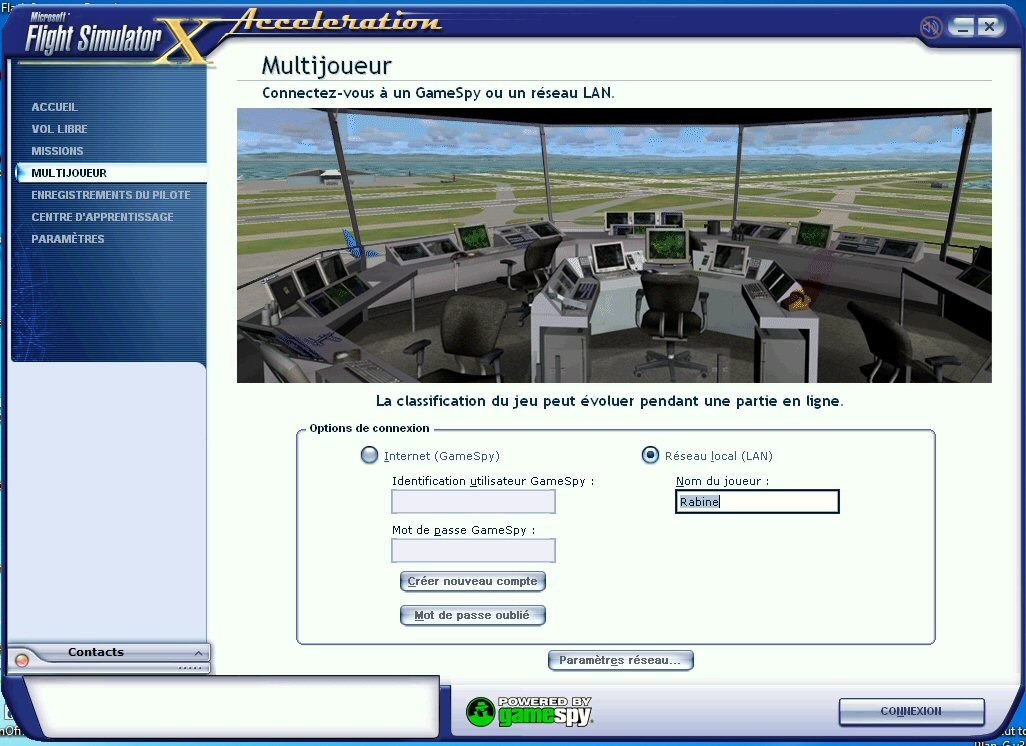Click the CONNEXION button
1026x746 pixels.
(911, 711)
